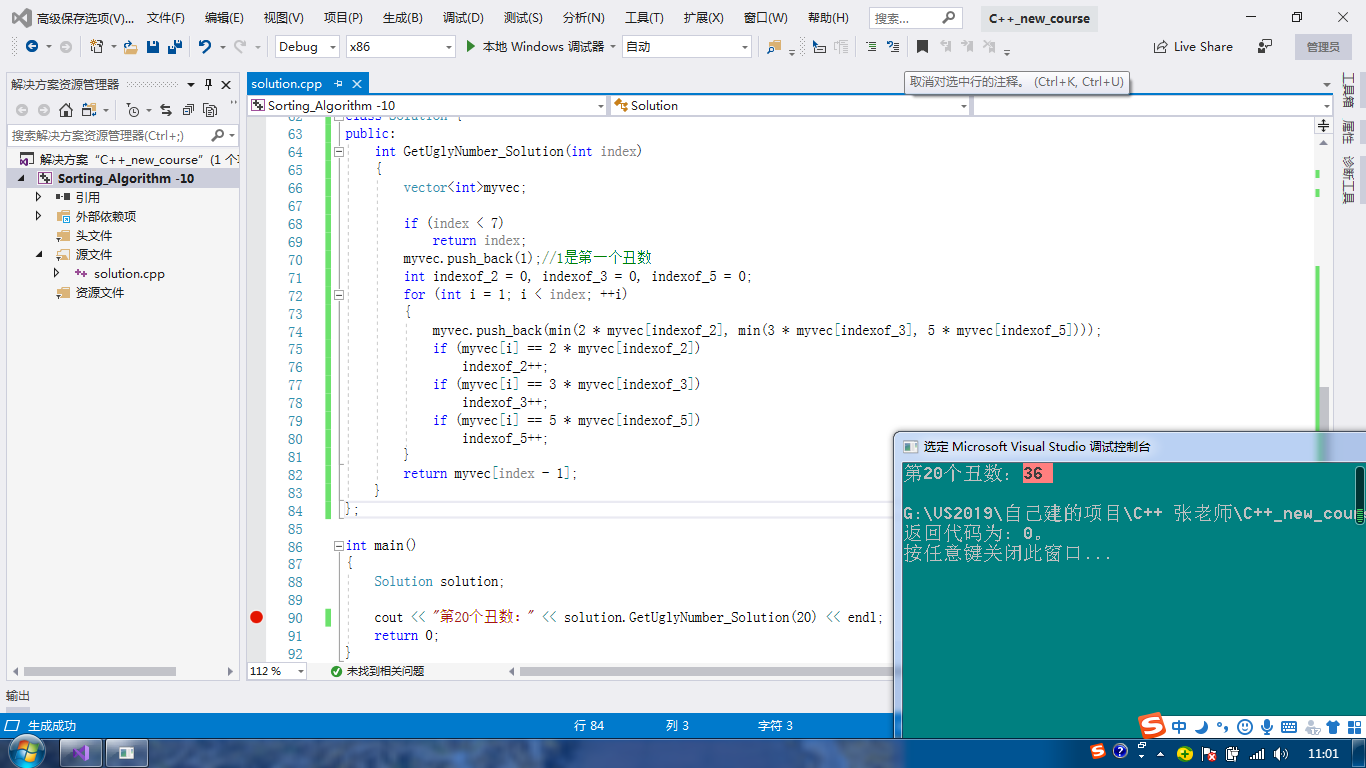Click the 输出 output panel tab

click(x=18, y=696)
